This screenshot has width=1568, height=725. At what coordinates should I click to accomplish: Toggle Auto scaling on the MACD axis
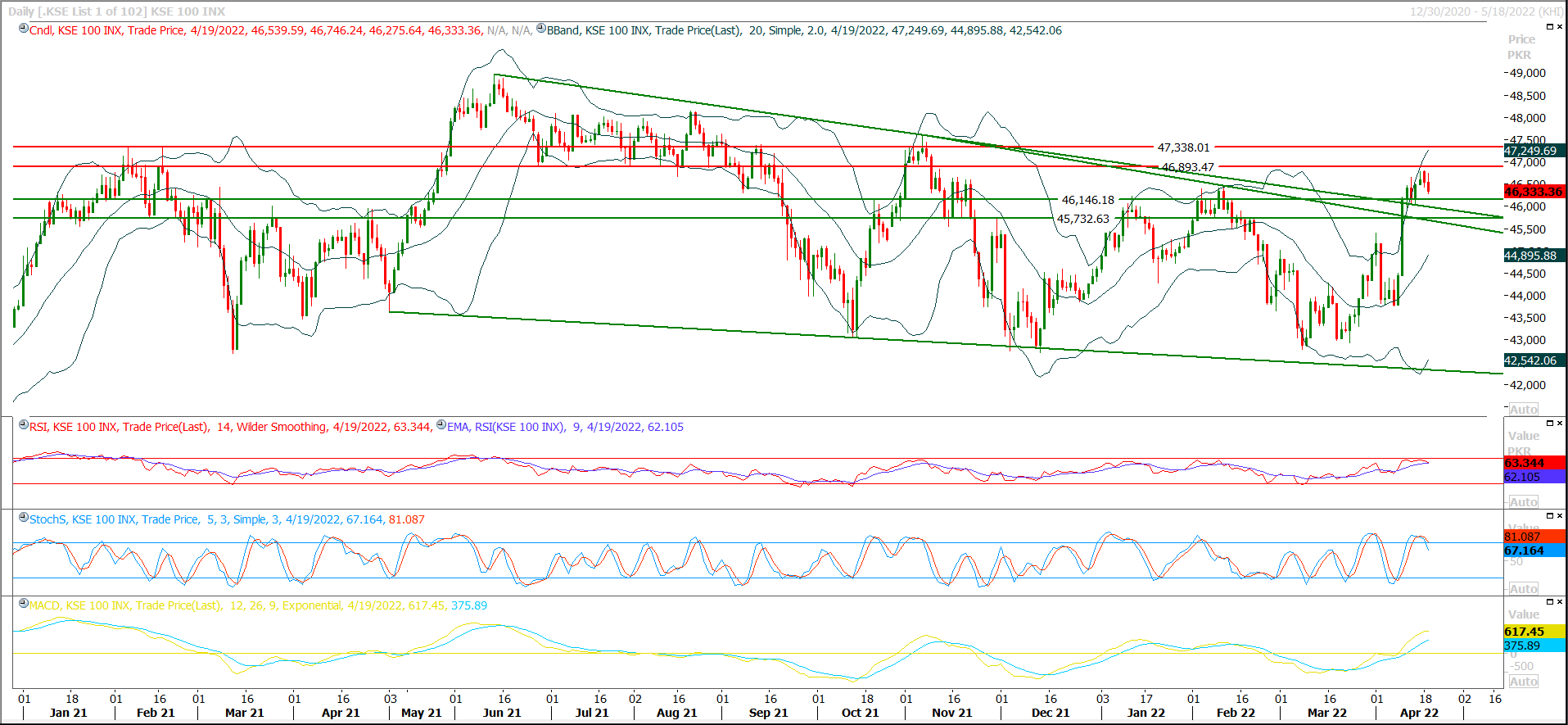pyautogui.click(x=1523, y=682)
